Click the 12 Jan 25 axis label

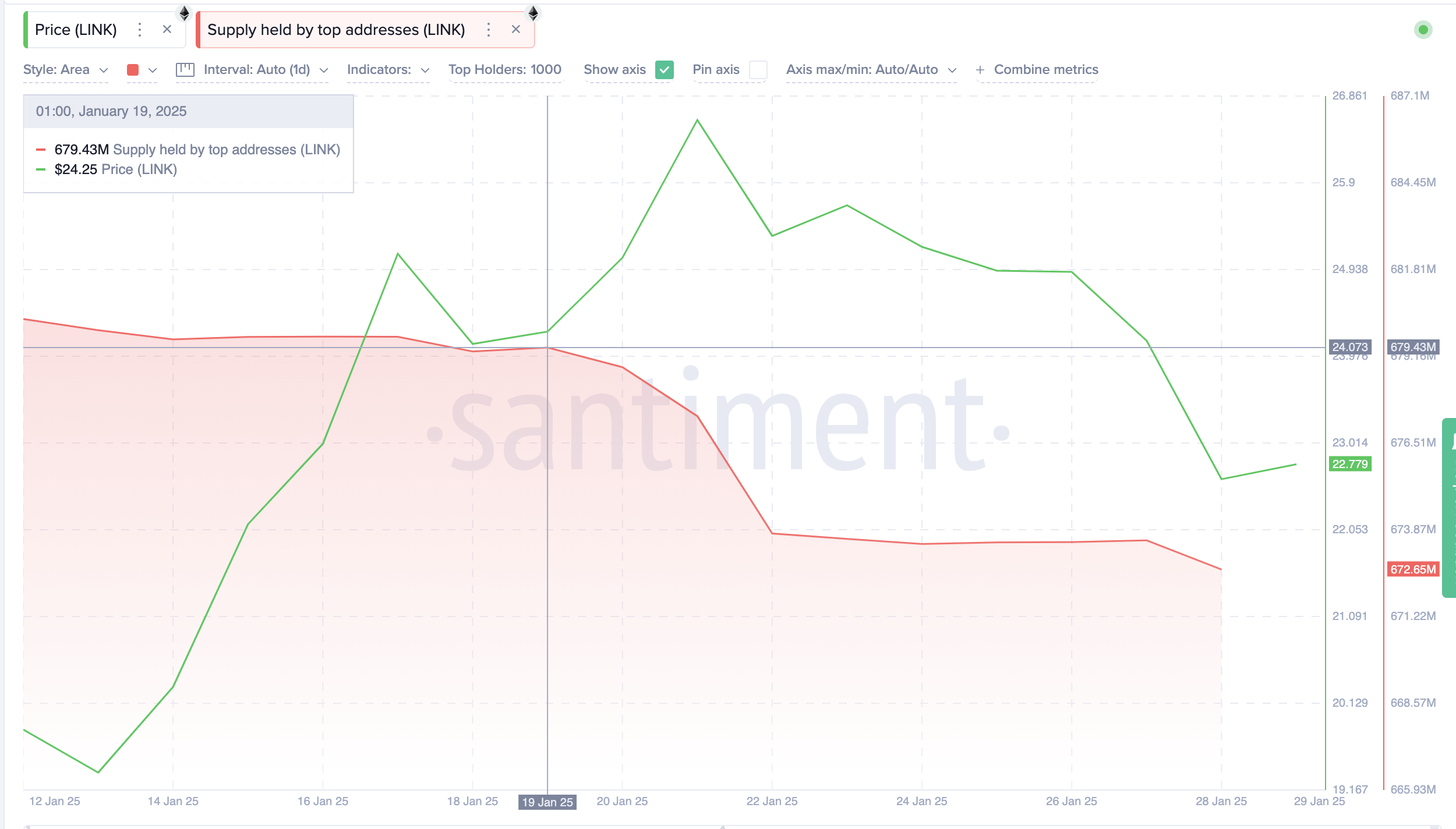55,801
